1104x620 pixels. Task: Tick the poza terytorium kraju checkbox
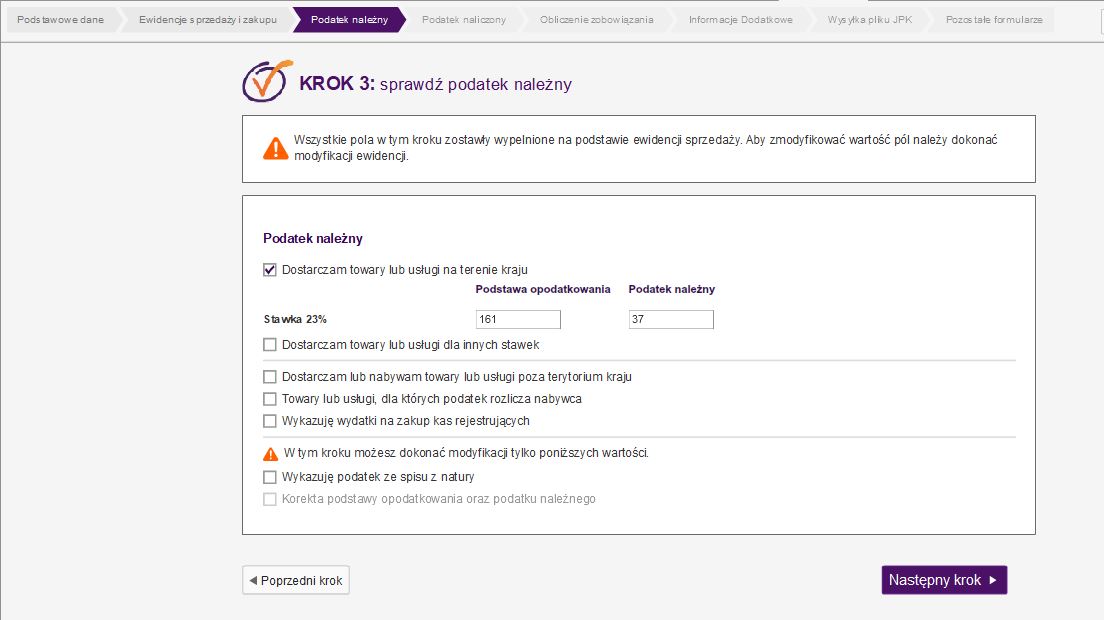pos(270,377)
